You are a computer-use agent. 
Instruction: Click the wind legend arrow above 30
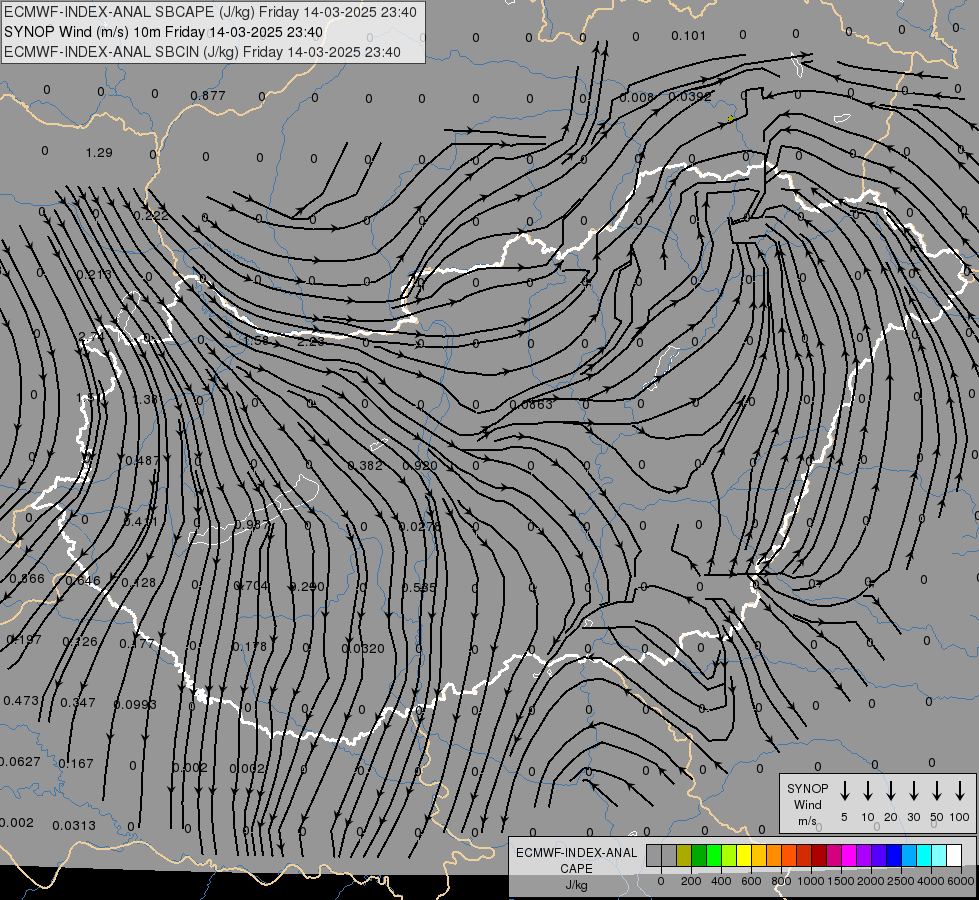click(x=914, y=791)
